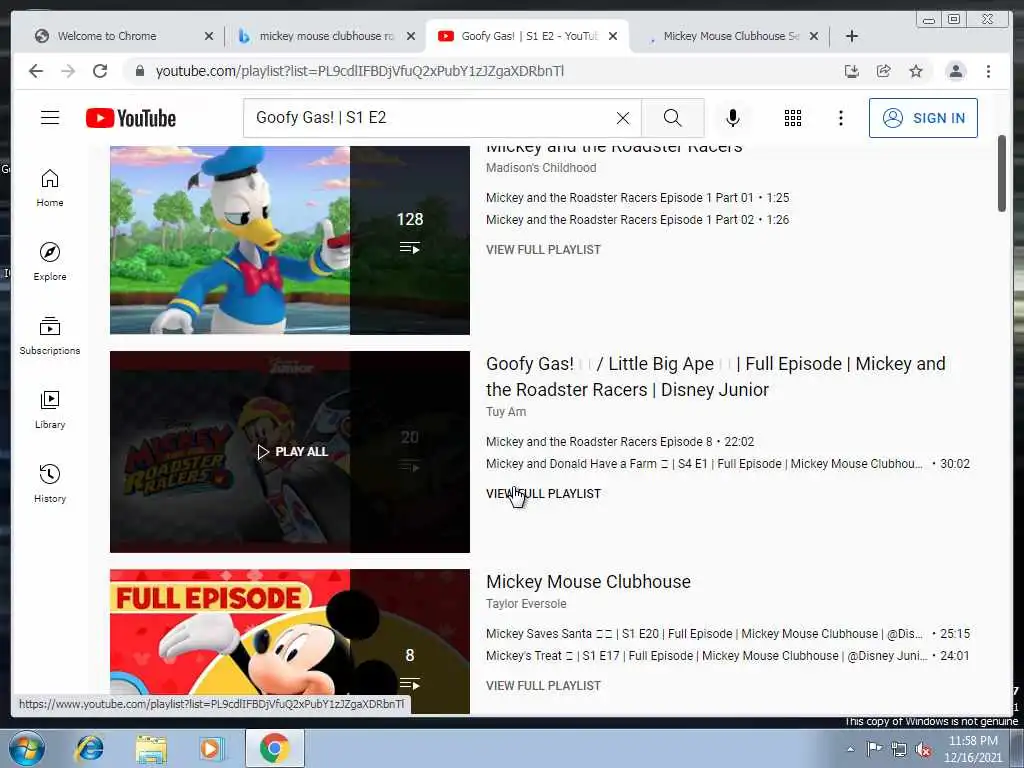Open YouTube settings three-dot menu

pyautogui.click(x=841, y=118)
